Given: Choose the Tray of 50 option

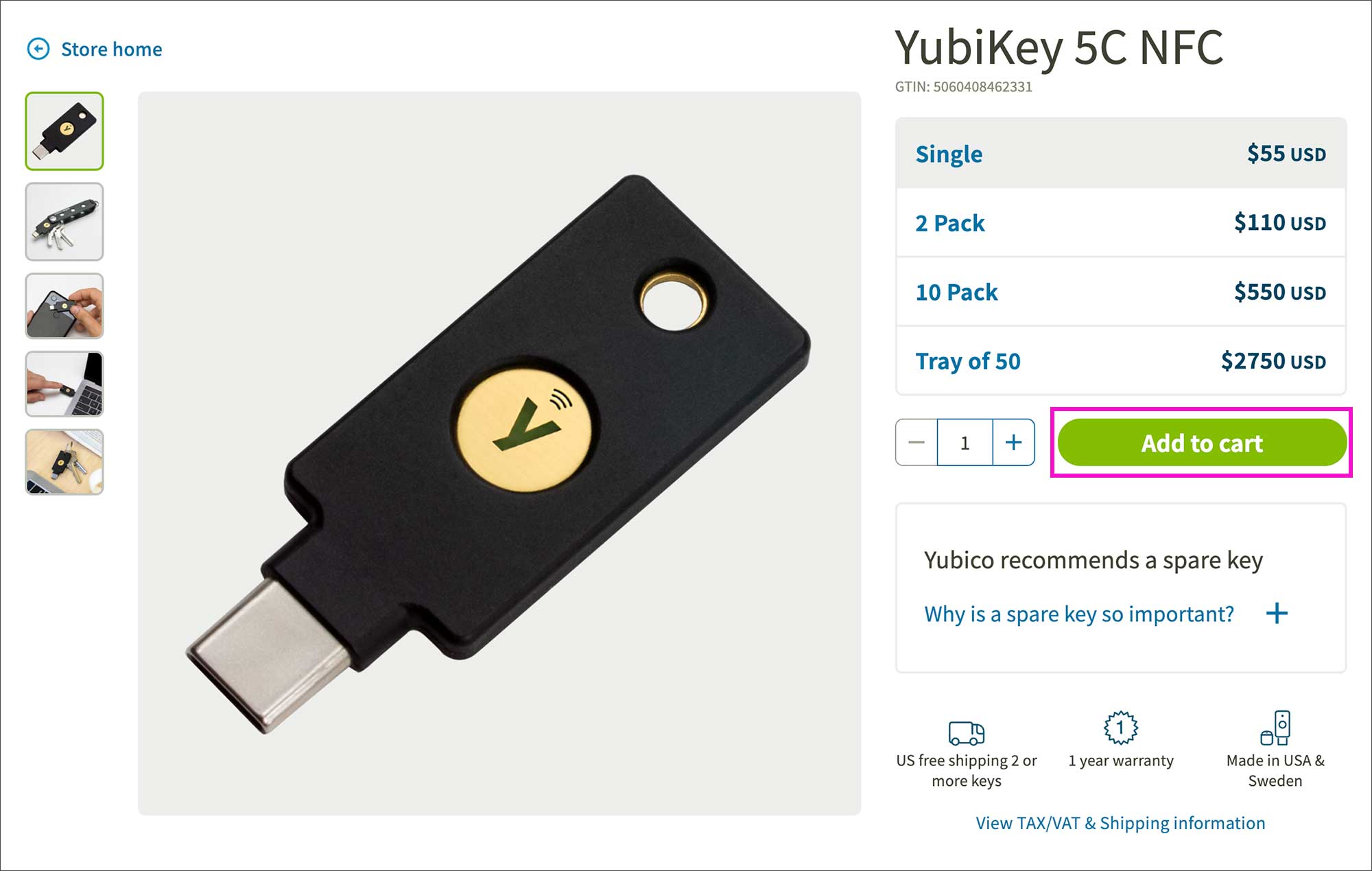Looking at the screenshot, I should tap(1120, 361).
